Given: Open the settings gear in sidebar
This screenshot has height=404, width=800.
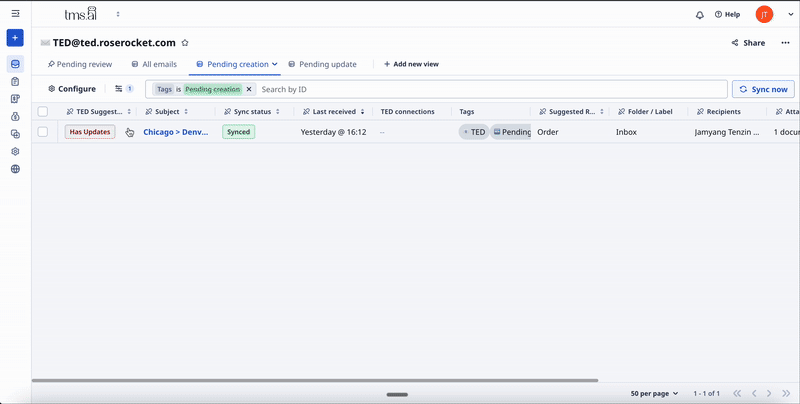Looking at the screenshot, I should (x=15, y=151).
